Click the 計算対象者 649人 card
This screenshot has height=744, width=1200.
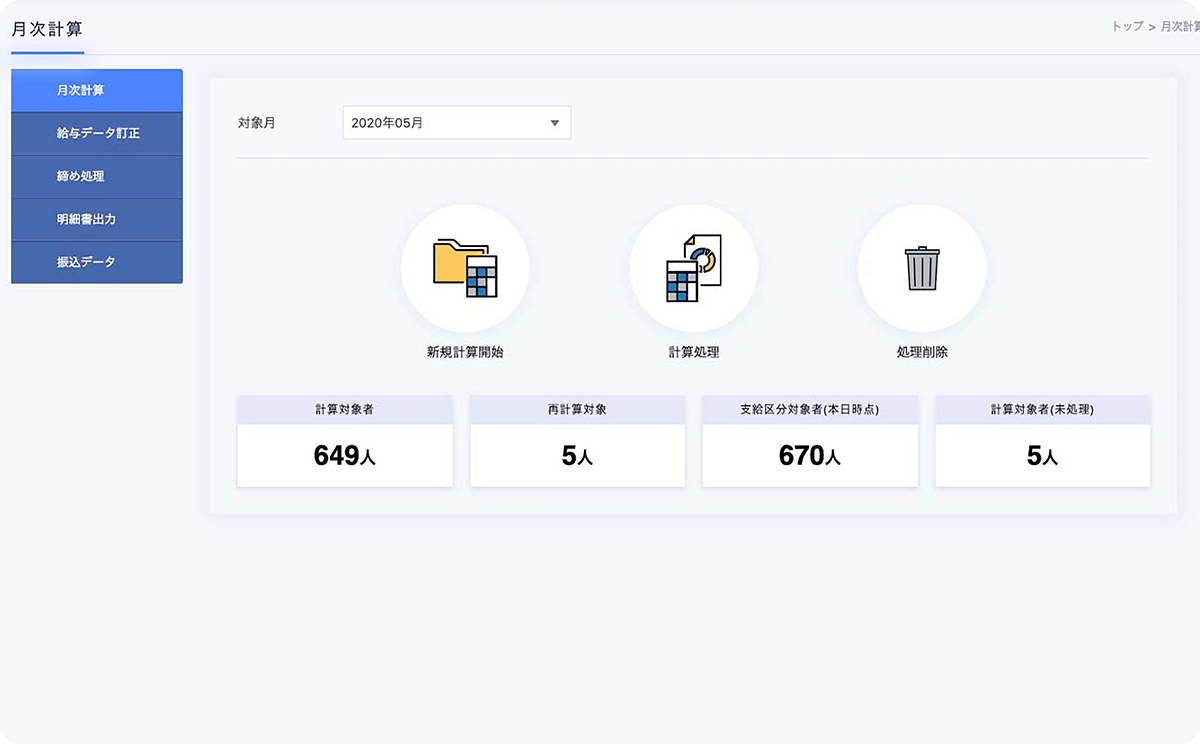pos(345,442)
